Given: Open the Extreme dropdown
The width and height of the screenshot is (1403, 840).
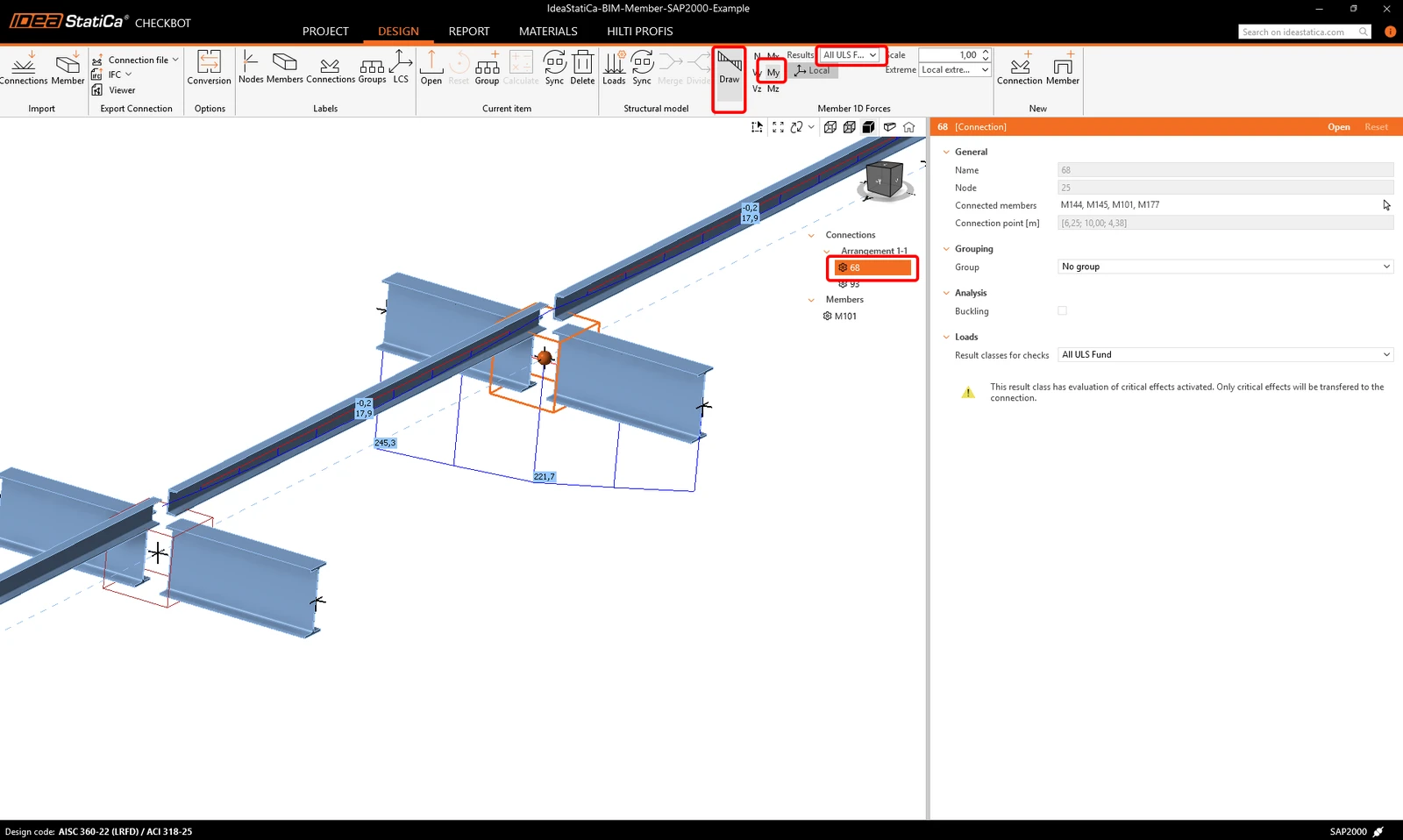Looking at the screenshot, I should (955, 70).
